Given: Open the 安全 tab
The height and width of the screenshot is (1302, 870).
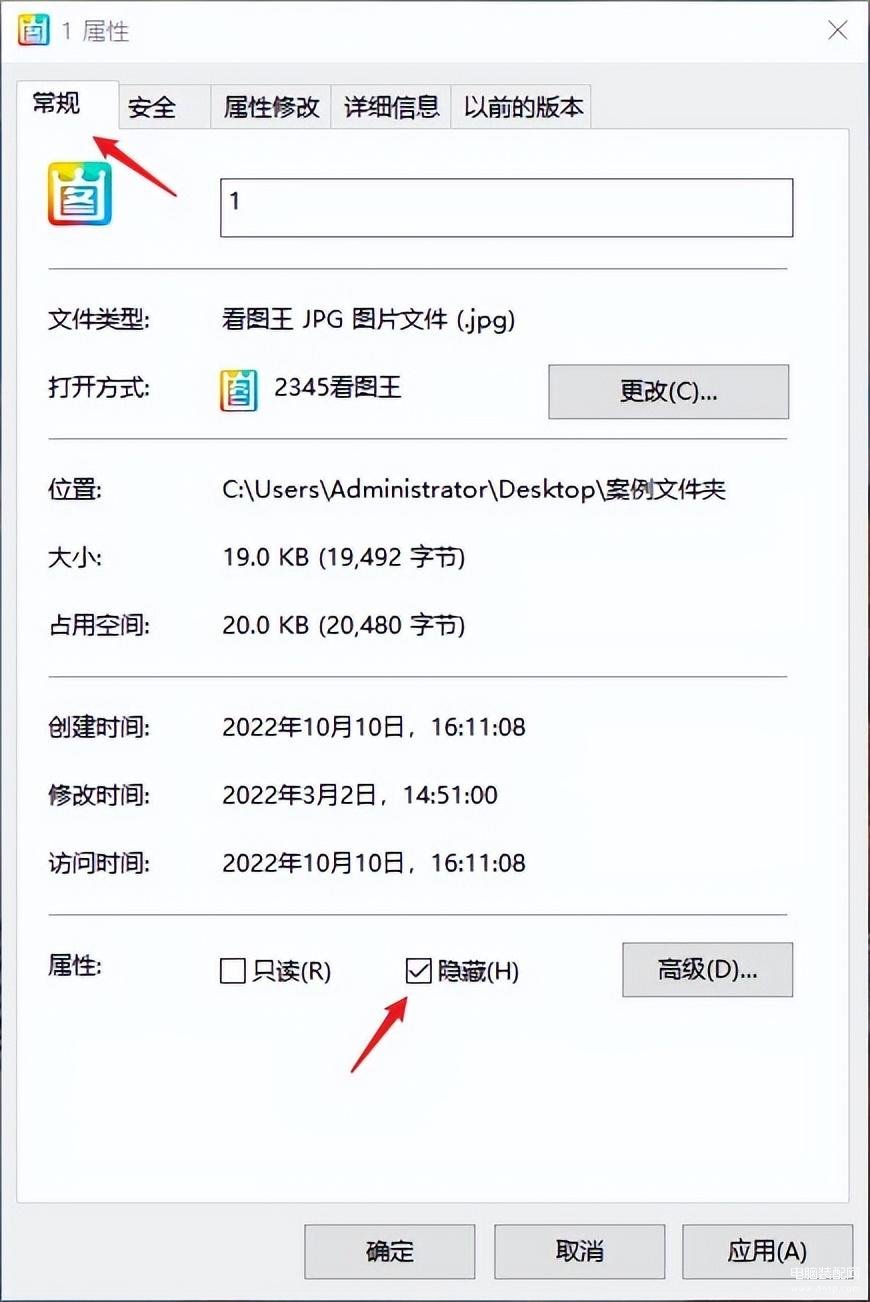Looking at the screenshot, I should pos(152,107).
